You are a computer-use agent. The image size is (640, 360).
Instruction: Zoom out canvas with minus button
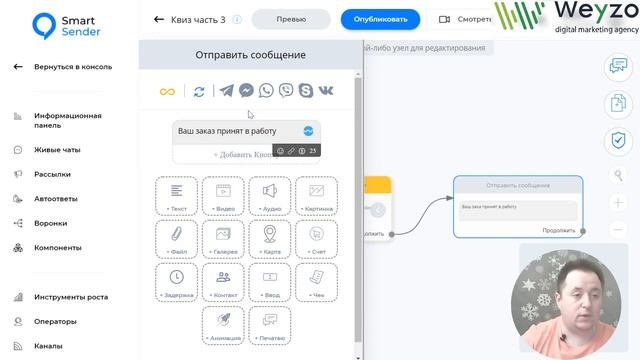pyautogui.click(x=618, y=230)
